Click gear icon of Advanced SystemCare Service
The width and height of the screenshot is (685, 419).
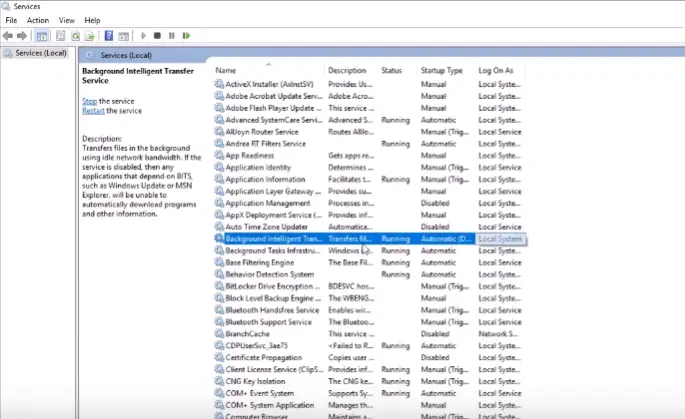click(x=219, y=119)
